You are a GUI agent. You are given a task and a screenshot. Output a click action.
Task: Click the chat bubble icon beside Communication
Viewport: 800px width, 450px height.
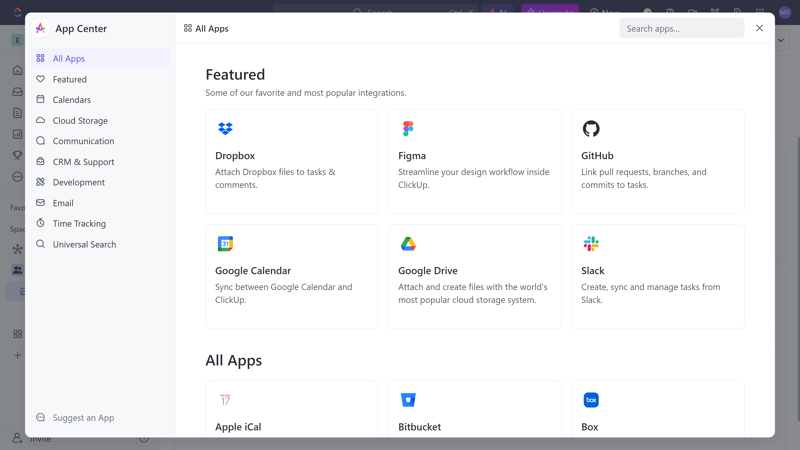[40, 141]
